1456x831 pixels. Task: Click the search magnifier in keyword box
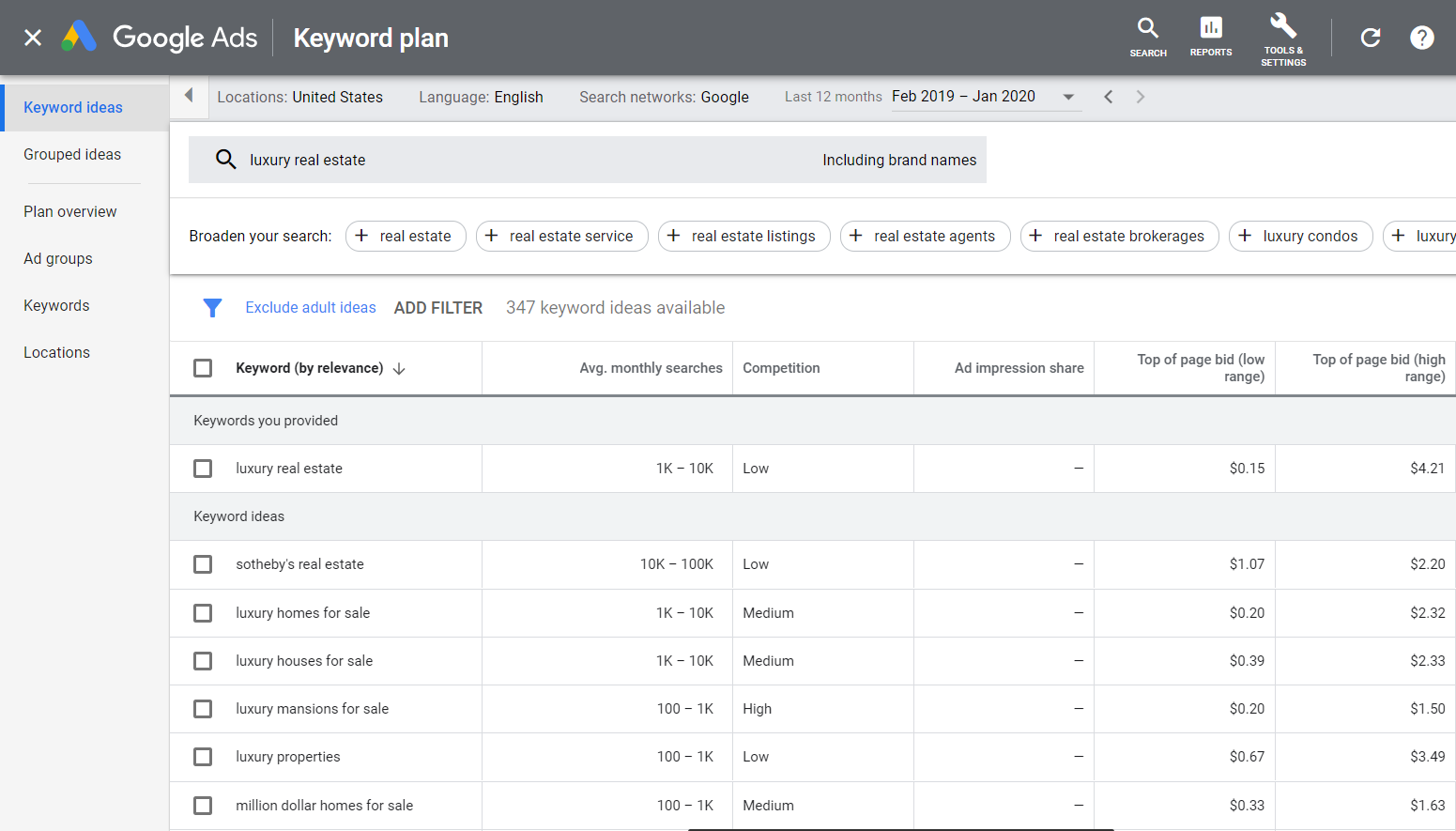coord(225,160)
